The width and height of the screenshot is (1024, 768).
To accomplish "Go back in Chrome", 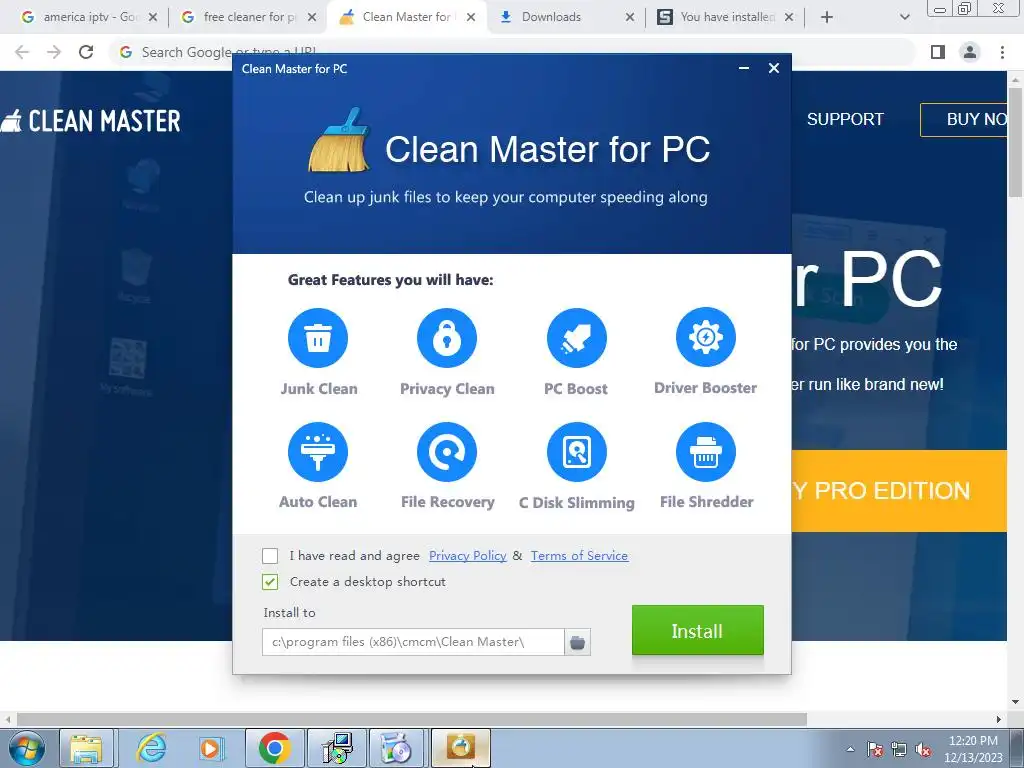I will 22,52.
